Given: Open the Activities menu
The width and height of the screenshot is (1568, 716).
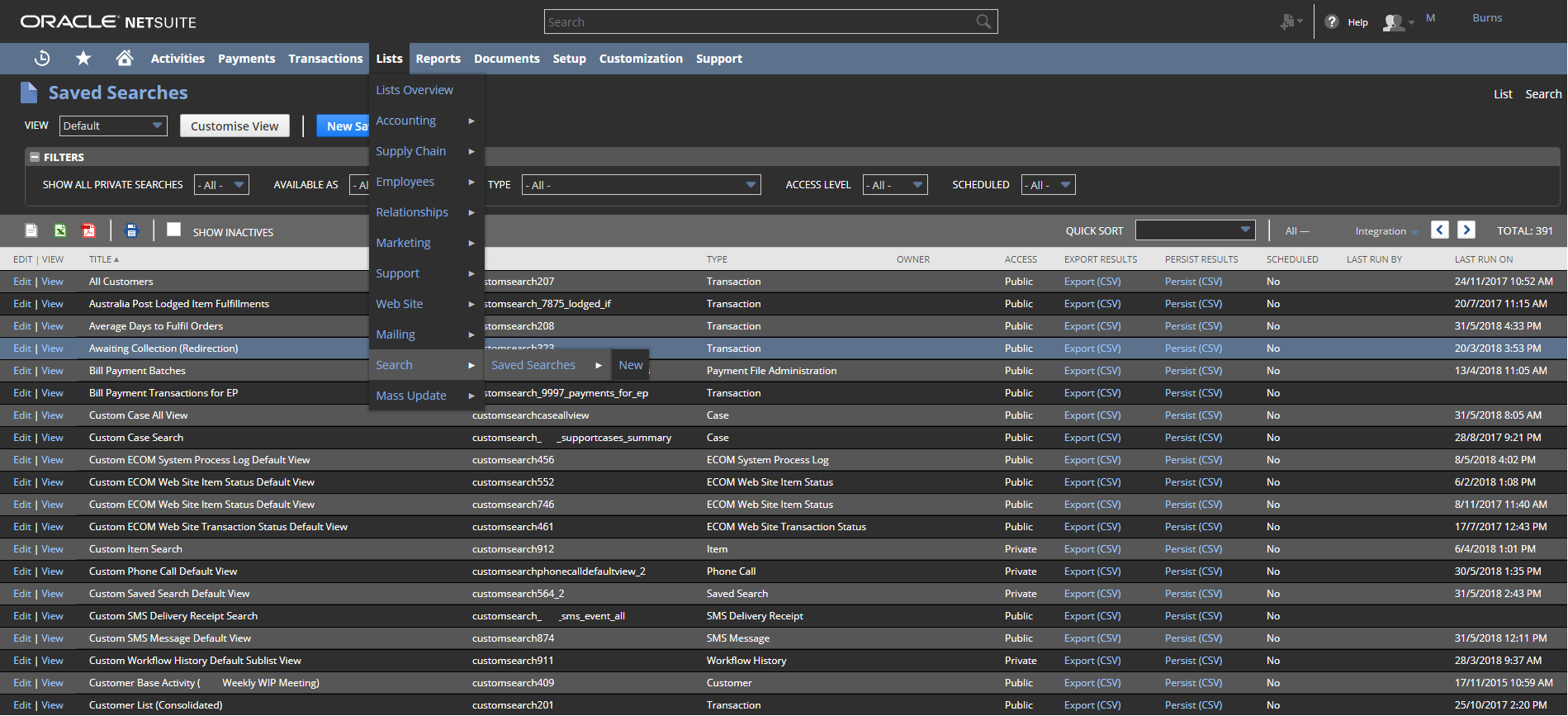Looking at the screenshot, I should coord(178,59).
